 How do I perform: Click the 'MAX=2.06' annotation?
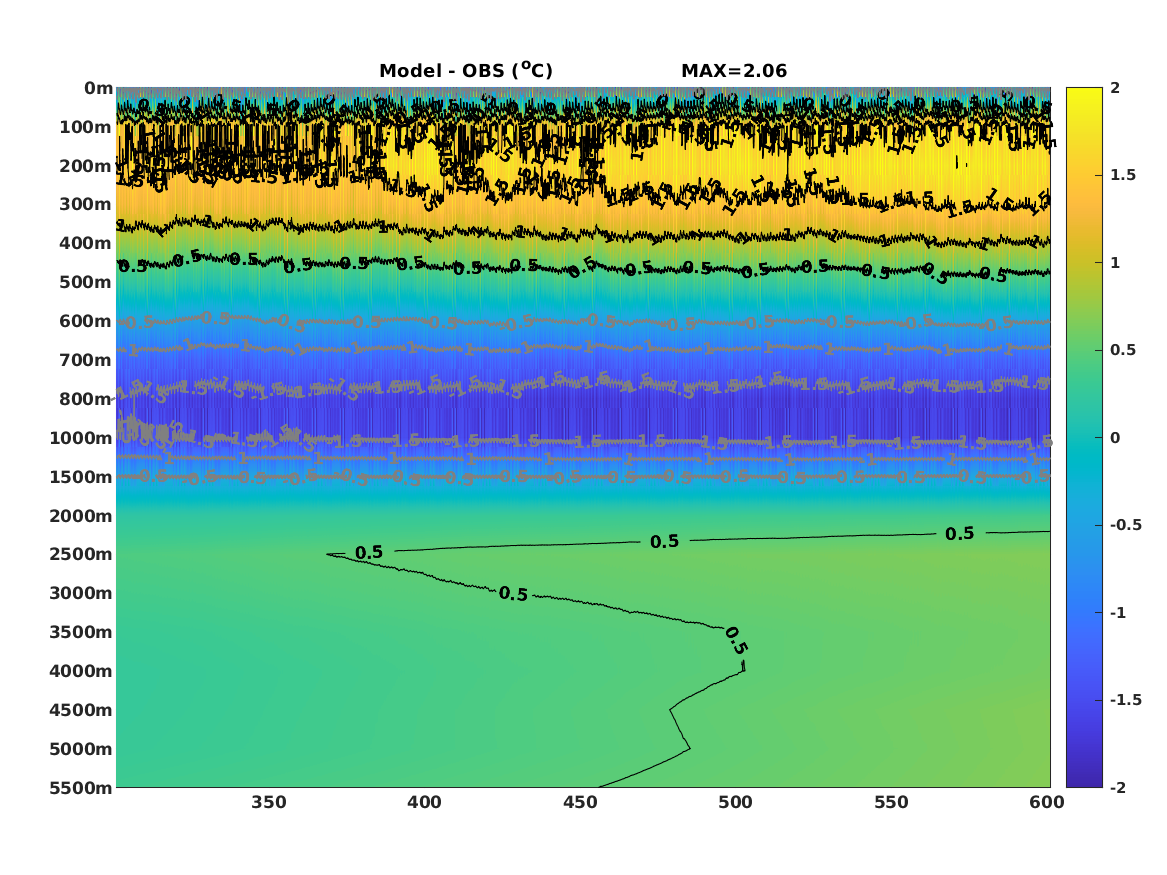734,71
